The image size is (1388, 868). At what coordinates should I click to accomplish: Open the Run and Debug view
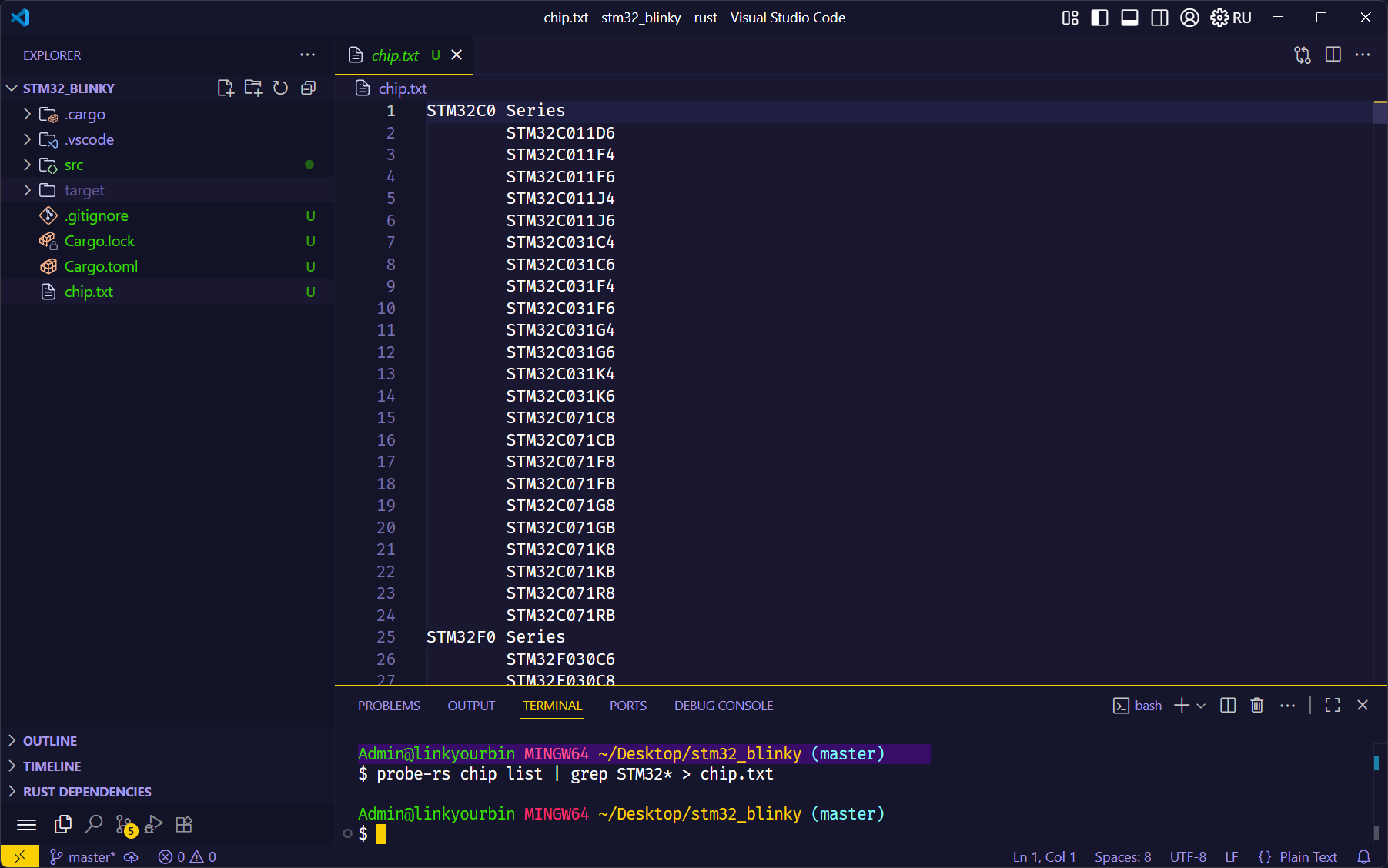pyautogui.click(x=154, y=825)
